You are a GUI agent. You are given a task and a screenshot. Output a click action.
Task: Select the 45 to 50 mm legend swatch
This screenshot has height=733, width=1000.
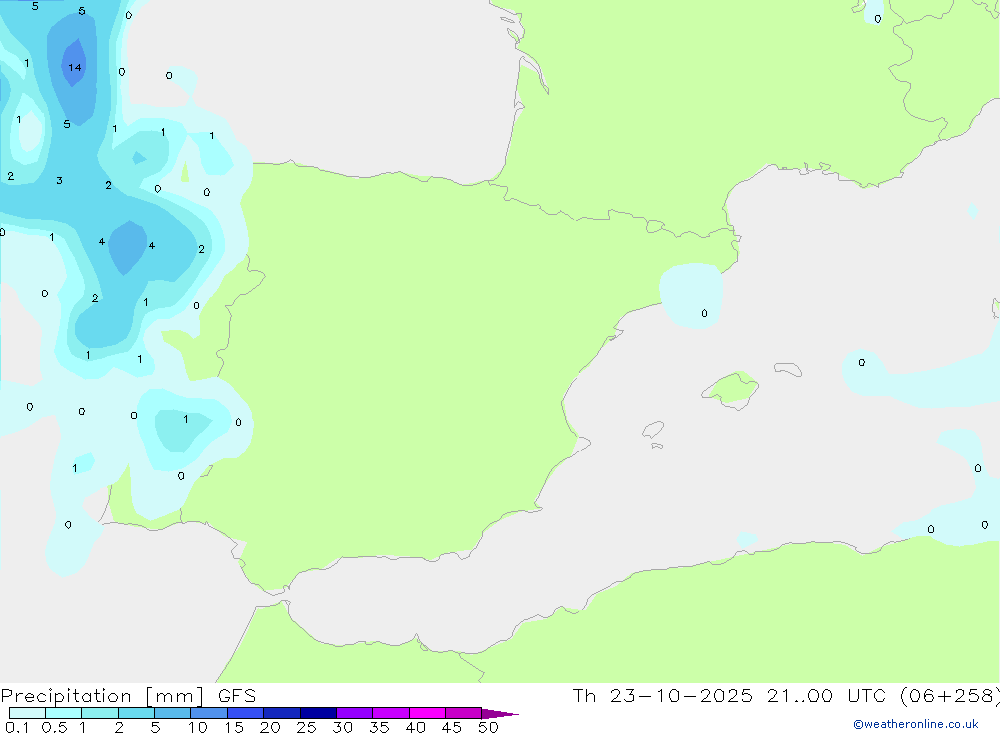[463, 713]
